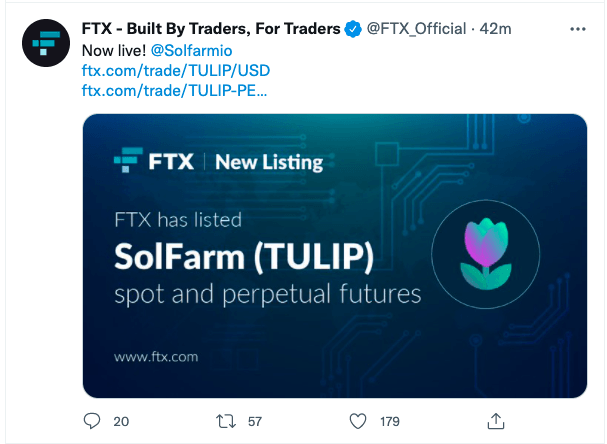
Task: Click the tulip logo in the image
Action: coord(487,250)
